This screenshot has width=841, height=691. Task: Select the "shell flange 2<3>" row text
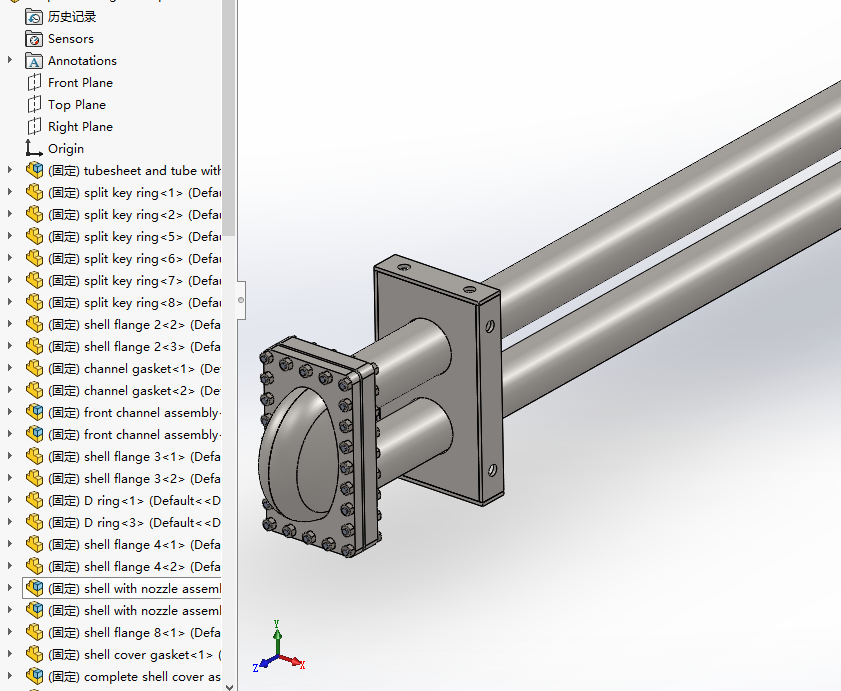click(x=134, y=347)
